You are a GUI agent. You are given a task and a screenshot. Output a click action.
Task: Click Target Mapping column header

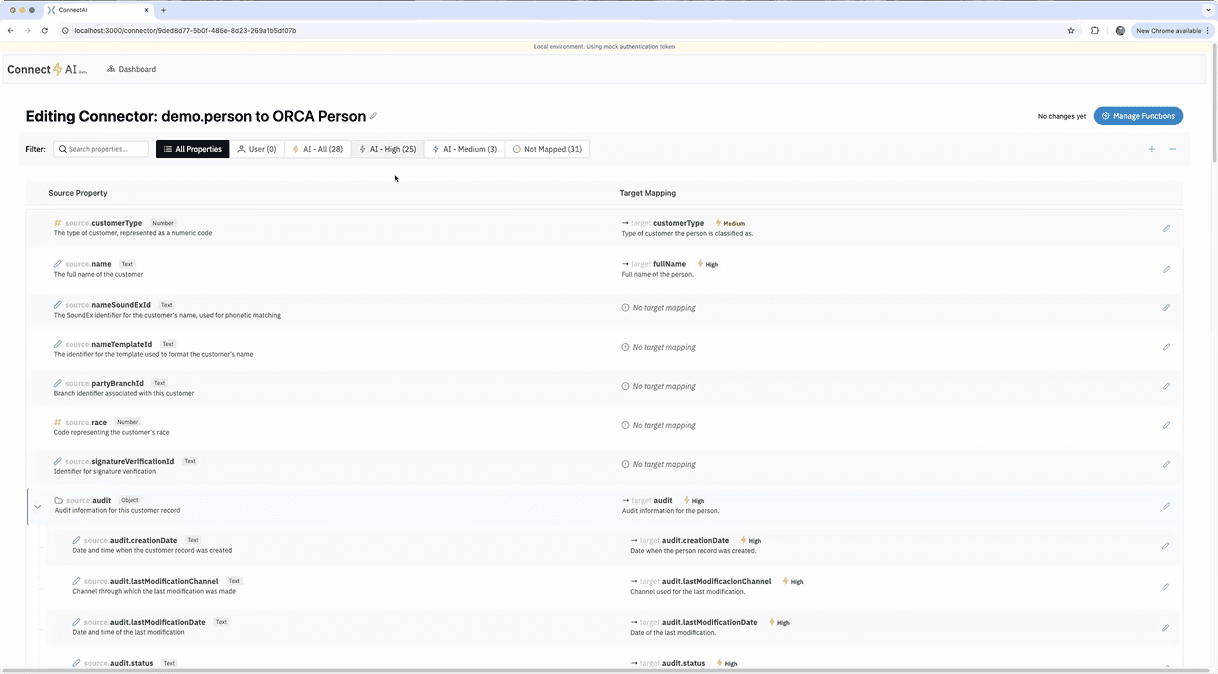pyautogui.click(x=647, y=193)
